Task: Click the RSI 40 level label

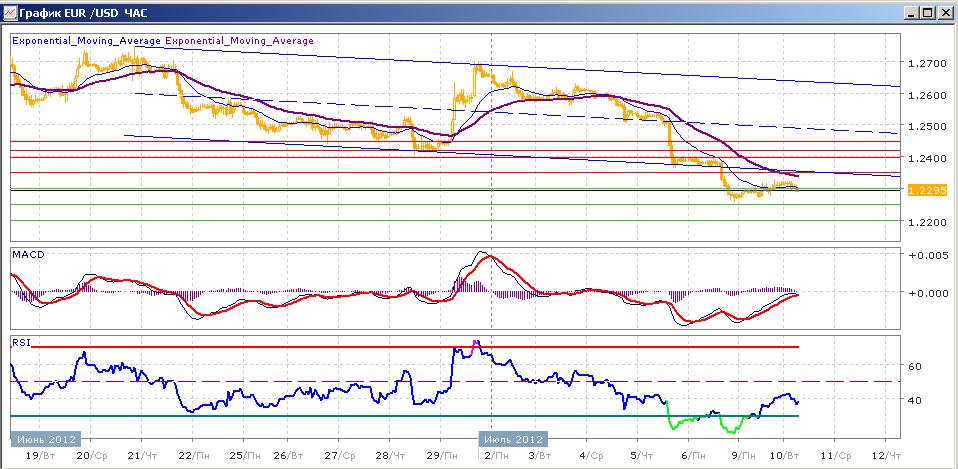Action: point(916,400)
